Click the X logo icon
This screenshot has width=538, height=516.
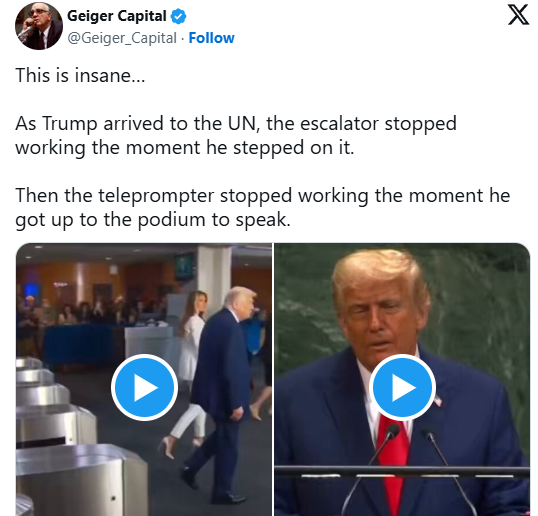pos(518,15)
